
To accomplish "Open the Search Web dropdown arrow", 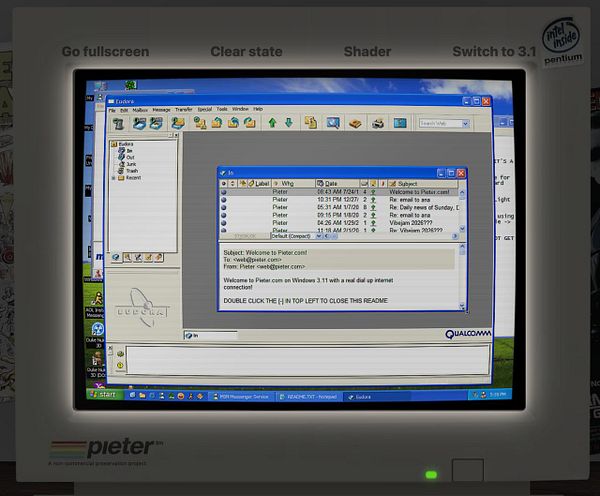I will point(465,124).
